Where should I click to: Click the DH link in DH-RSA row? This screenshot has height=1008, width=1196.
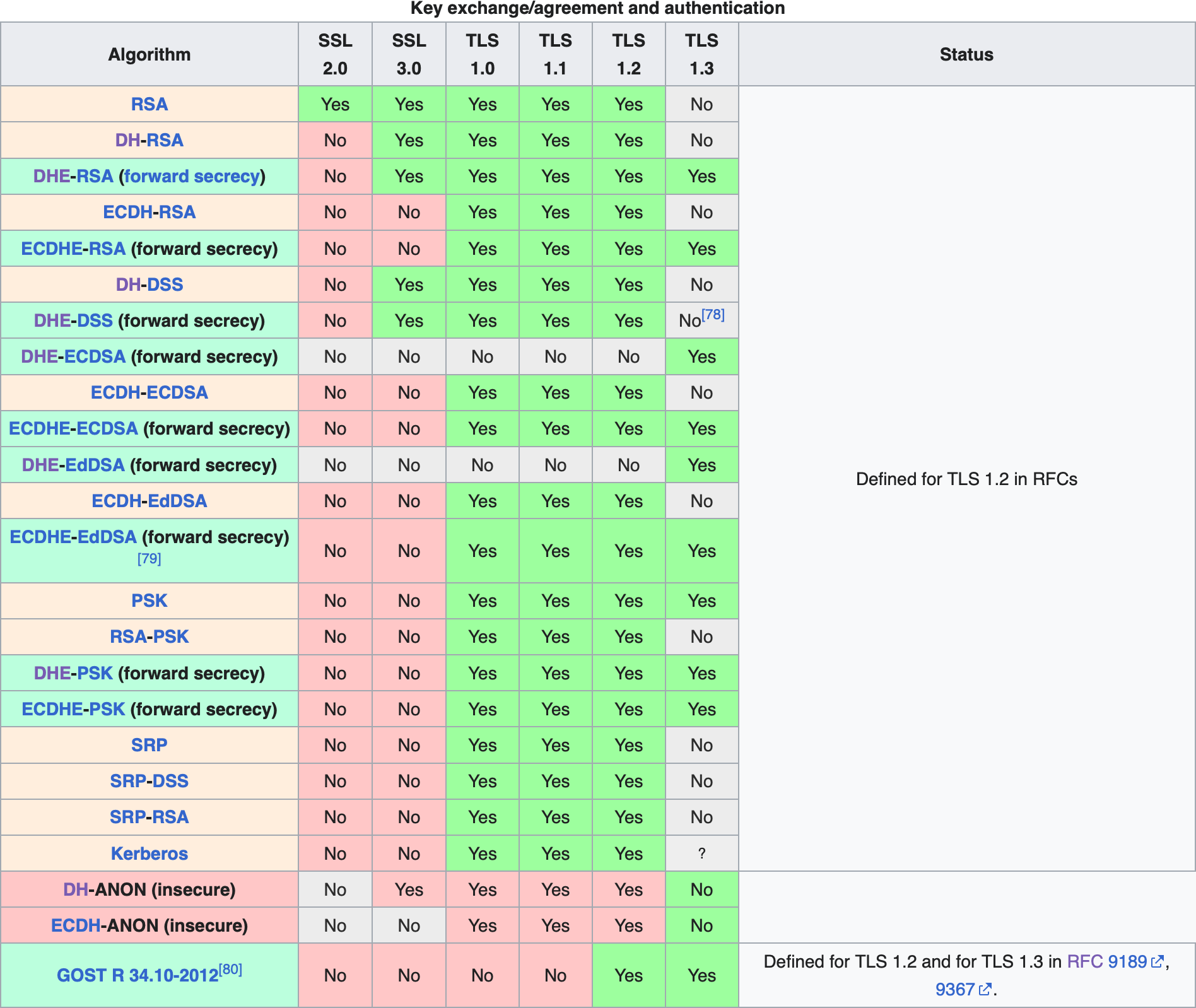click(x=127, y=140)
